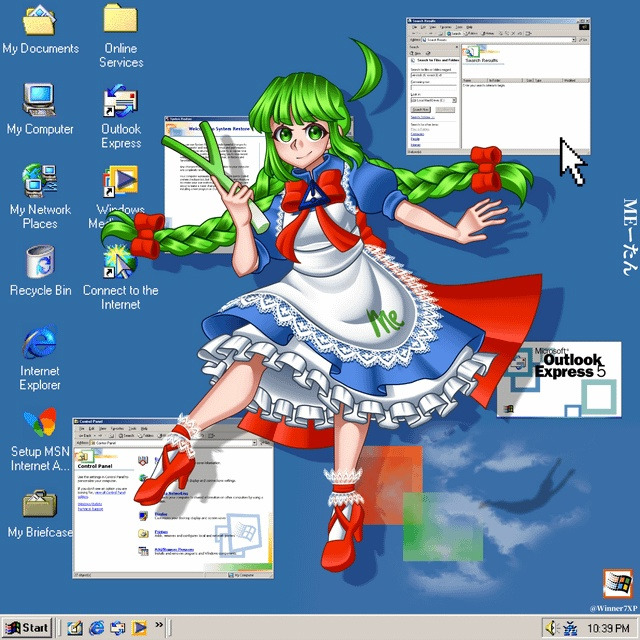Launch the Windows Media Player desktop shortcut
Screen dimensions: 640x640
(x=120, y=182)
